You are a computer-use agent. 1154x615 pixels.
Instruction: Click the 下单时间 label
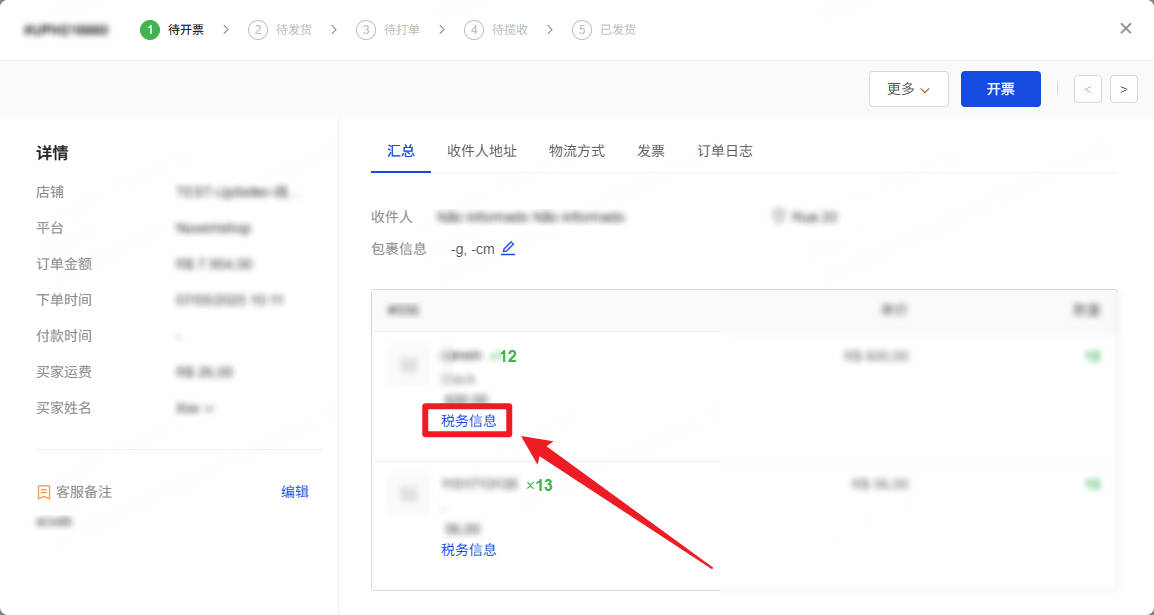click(64, 300)
